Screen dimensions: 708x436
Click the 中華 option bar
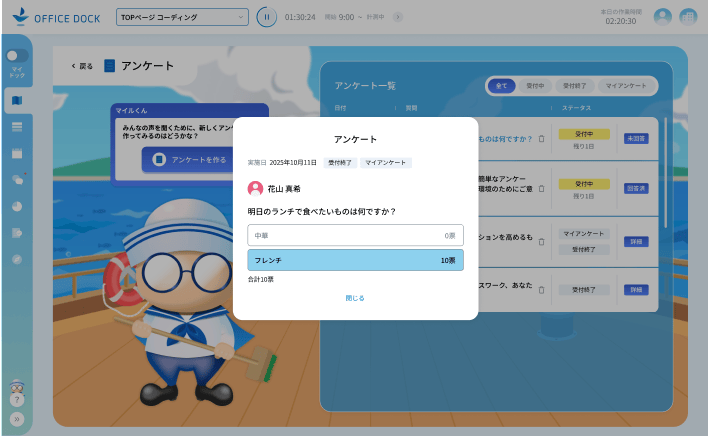coord(355,235)
